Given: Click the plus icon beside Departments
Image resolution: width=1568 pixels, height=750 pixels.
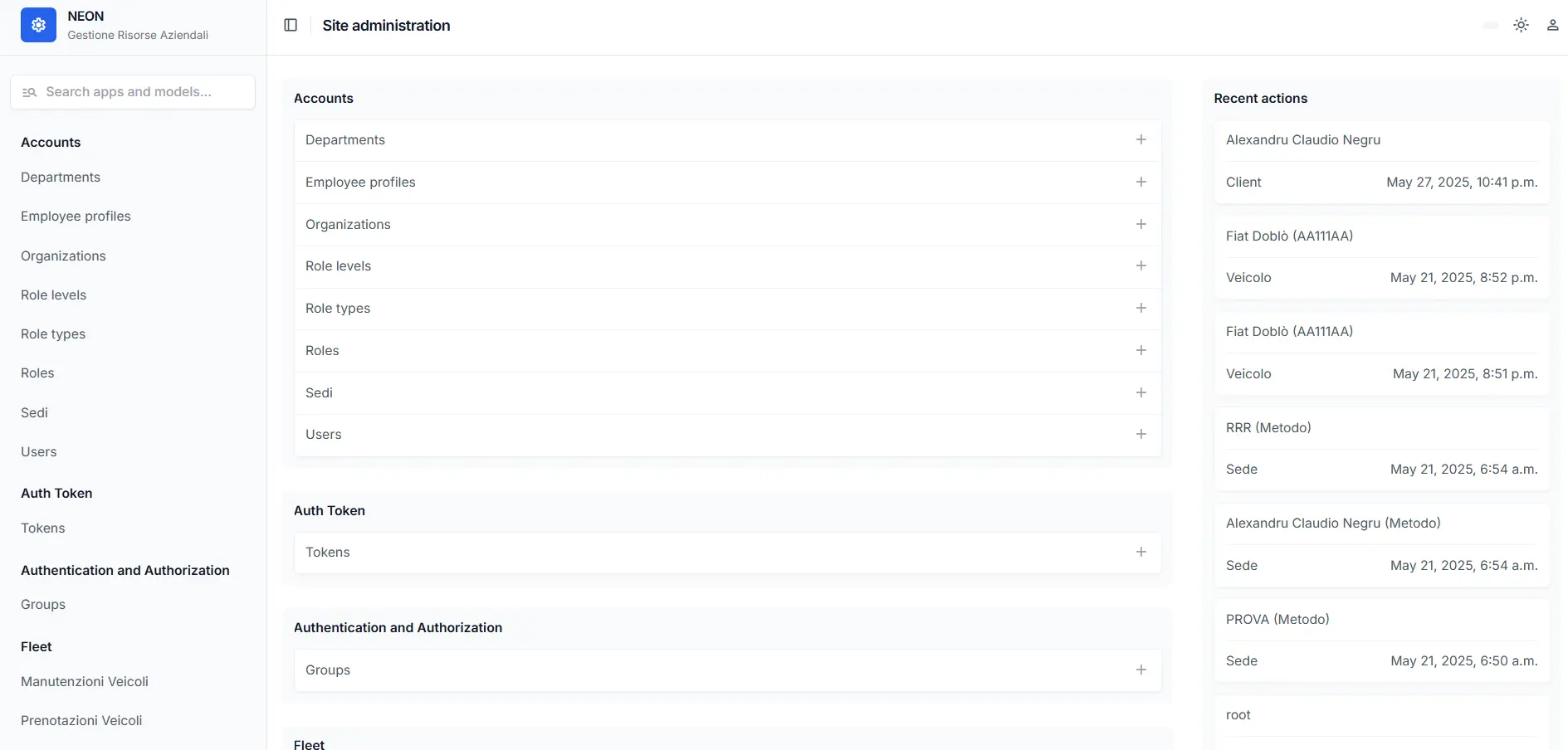Looking at the screenshot, I should [1141, 139].
